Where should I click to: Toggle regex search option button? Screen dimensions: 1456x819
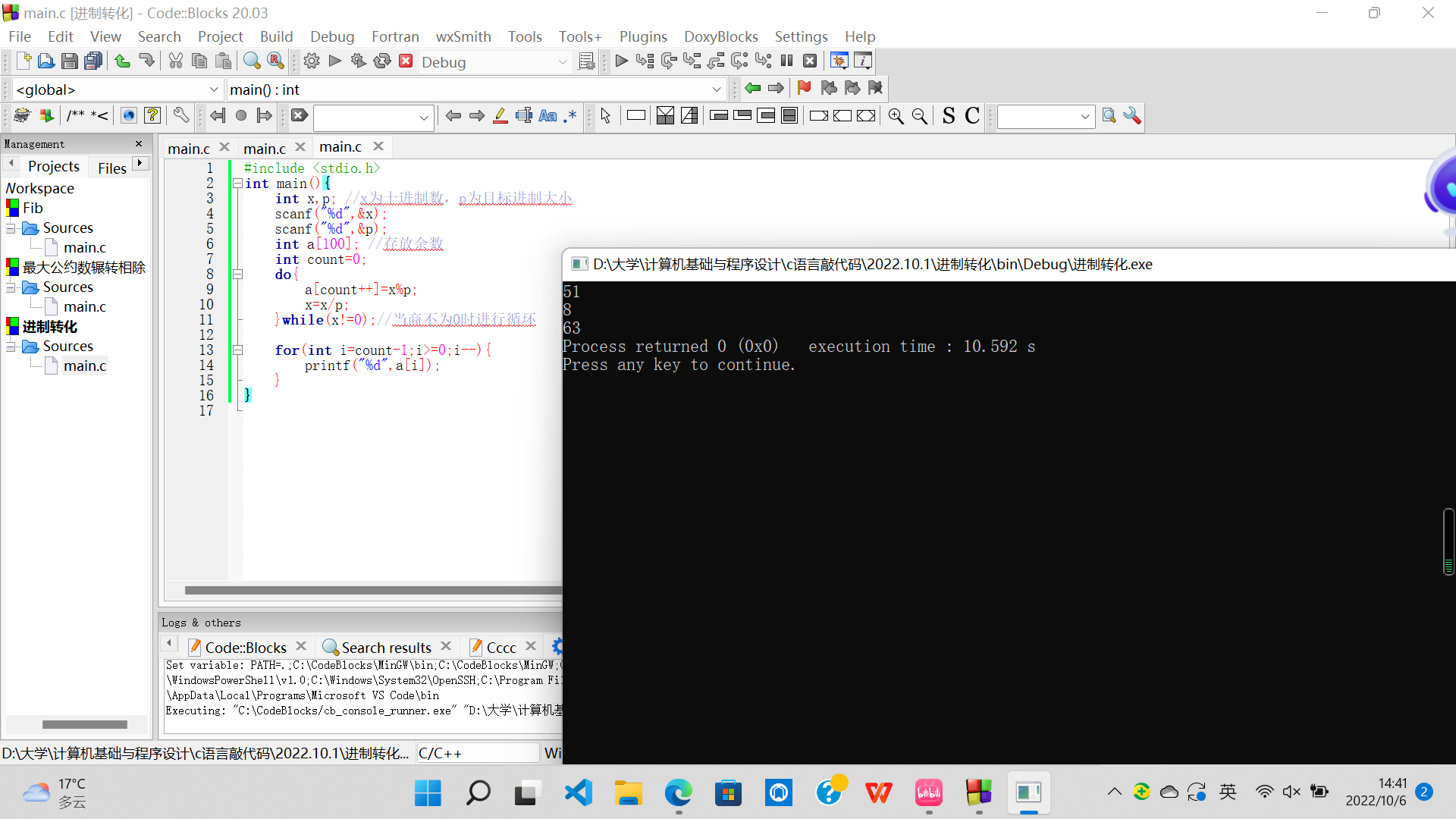pyautogui.click(x=570, y=116)
